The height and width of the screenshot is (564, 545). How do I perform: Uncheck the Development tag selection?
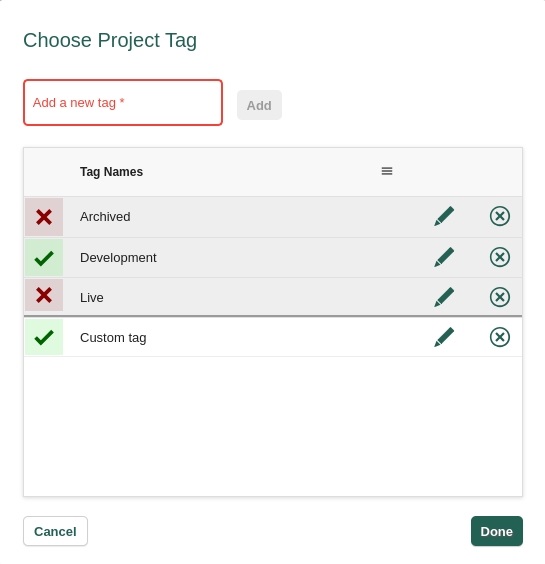click(x=44, y=258)
